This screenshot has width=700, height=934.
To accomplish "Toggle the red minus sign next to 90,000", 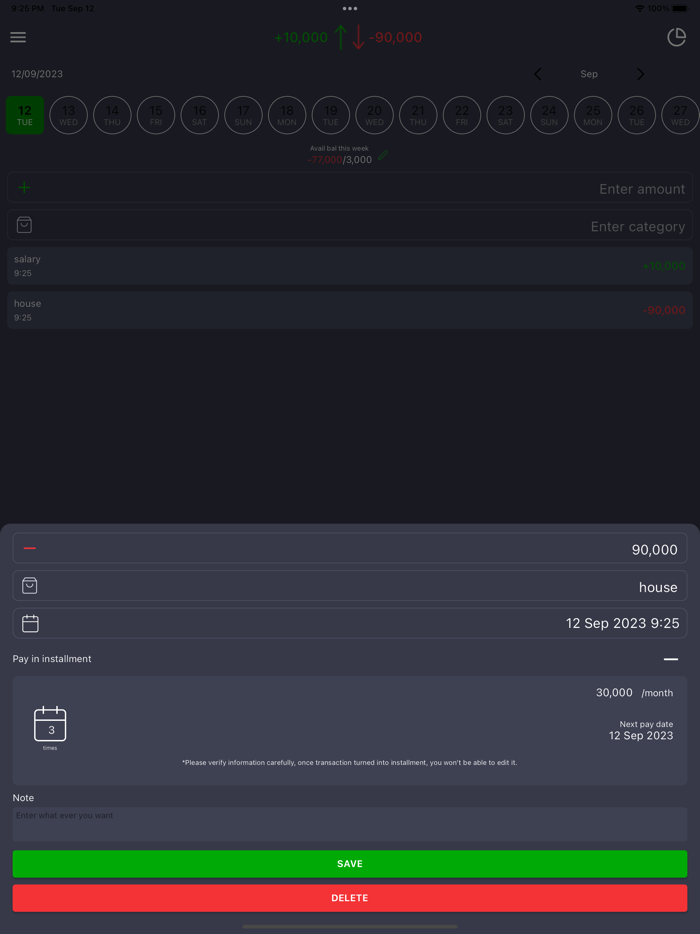I will coord(29,548).
